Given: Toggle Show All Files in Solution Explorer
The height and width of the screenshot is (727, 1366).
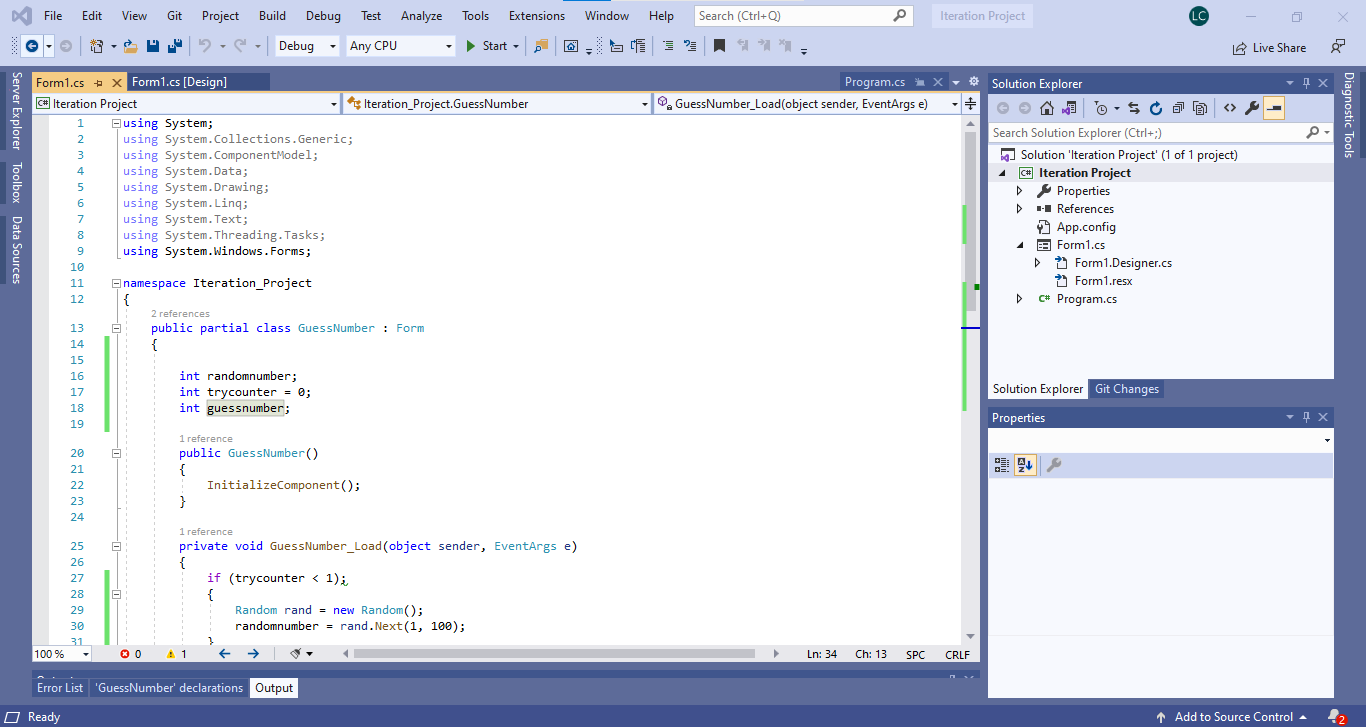Looking at the screenshot, I should 1200,108.
